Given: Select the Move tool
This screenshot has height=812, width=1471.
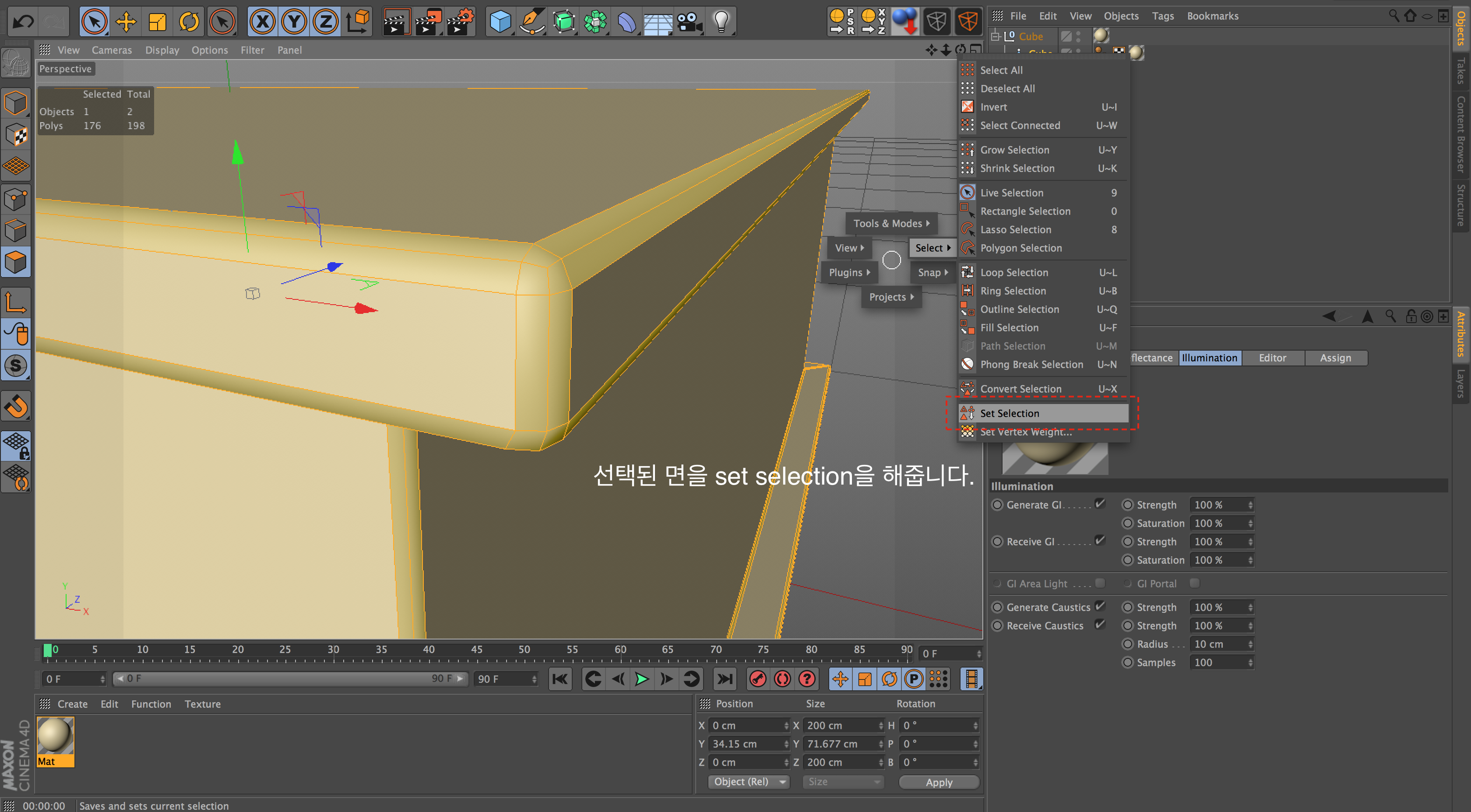Looking at the screenshot, I should (x=126, y=22).
